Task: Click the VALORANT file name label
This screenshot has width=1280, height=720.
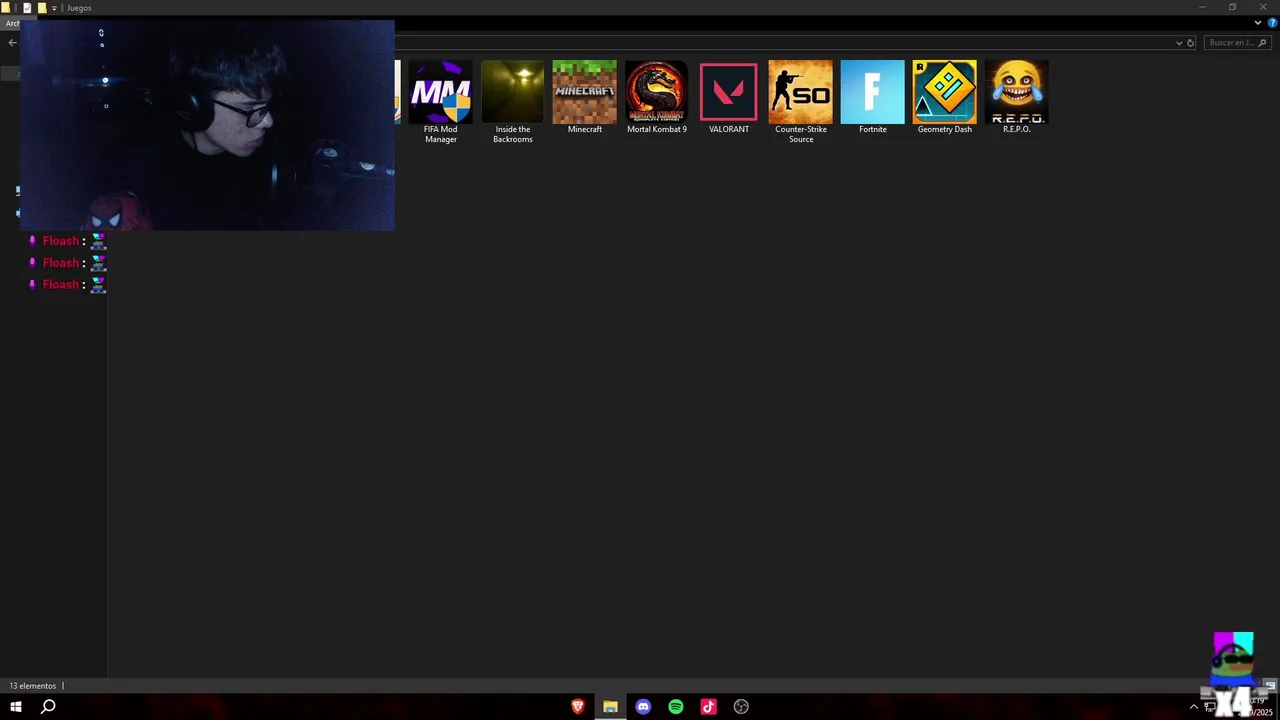Action: point(729,129)
